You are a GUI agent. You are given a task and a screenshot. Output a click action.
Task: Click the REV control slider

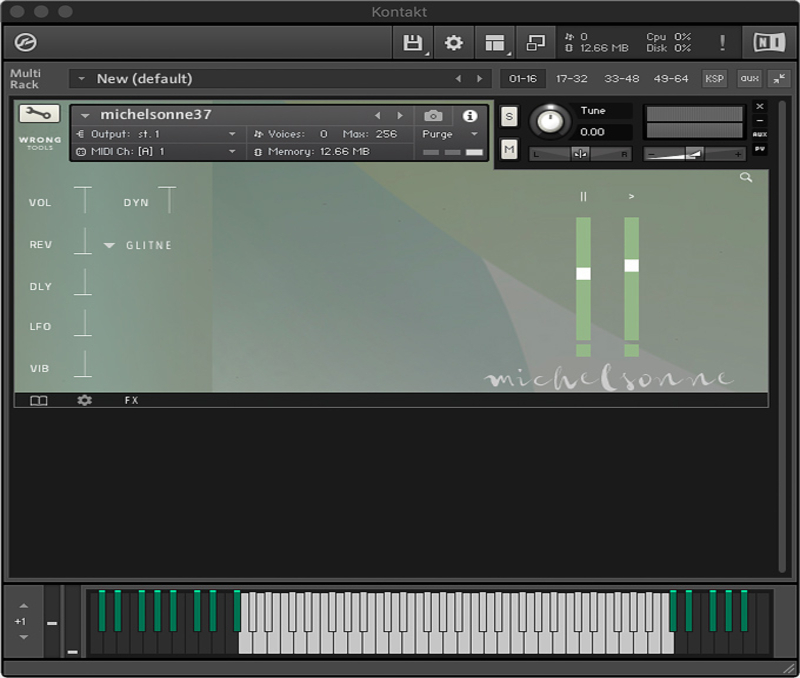click(x=83, y=241)
